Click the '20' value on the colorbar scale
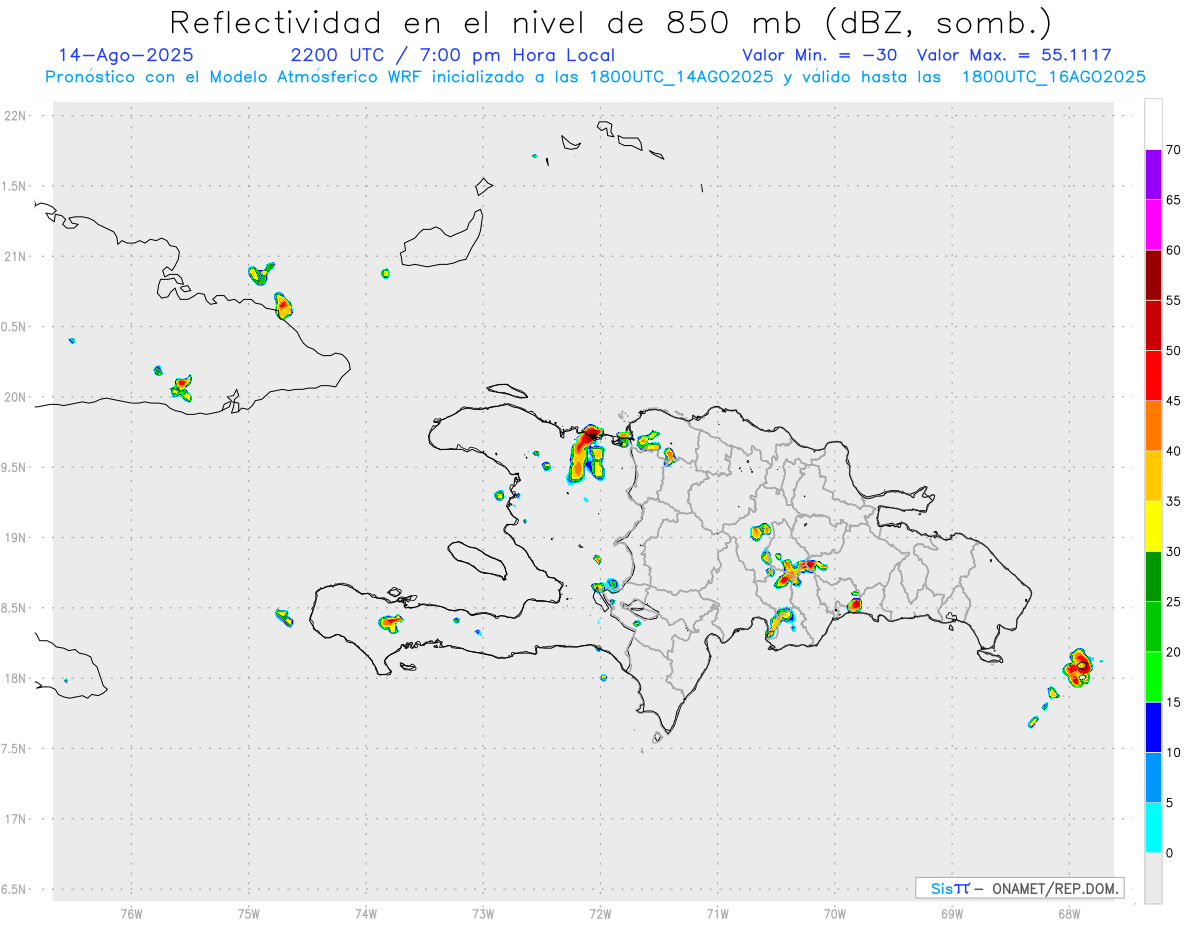1200x927 pixels. (x=1174, y=652)
